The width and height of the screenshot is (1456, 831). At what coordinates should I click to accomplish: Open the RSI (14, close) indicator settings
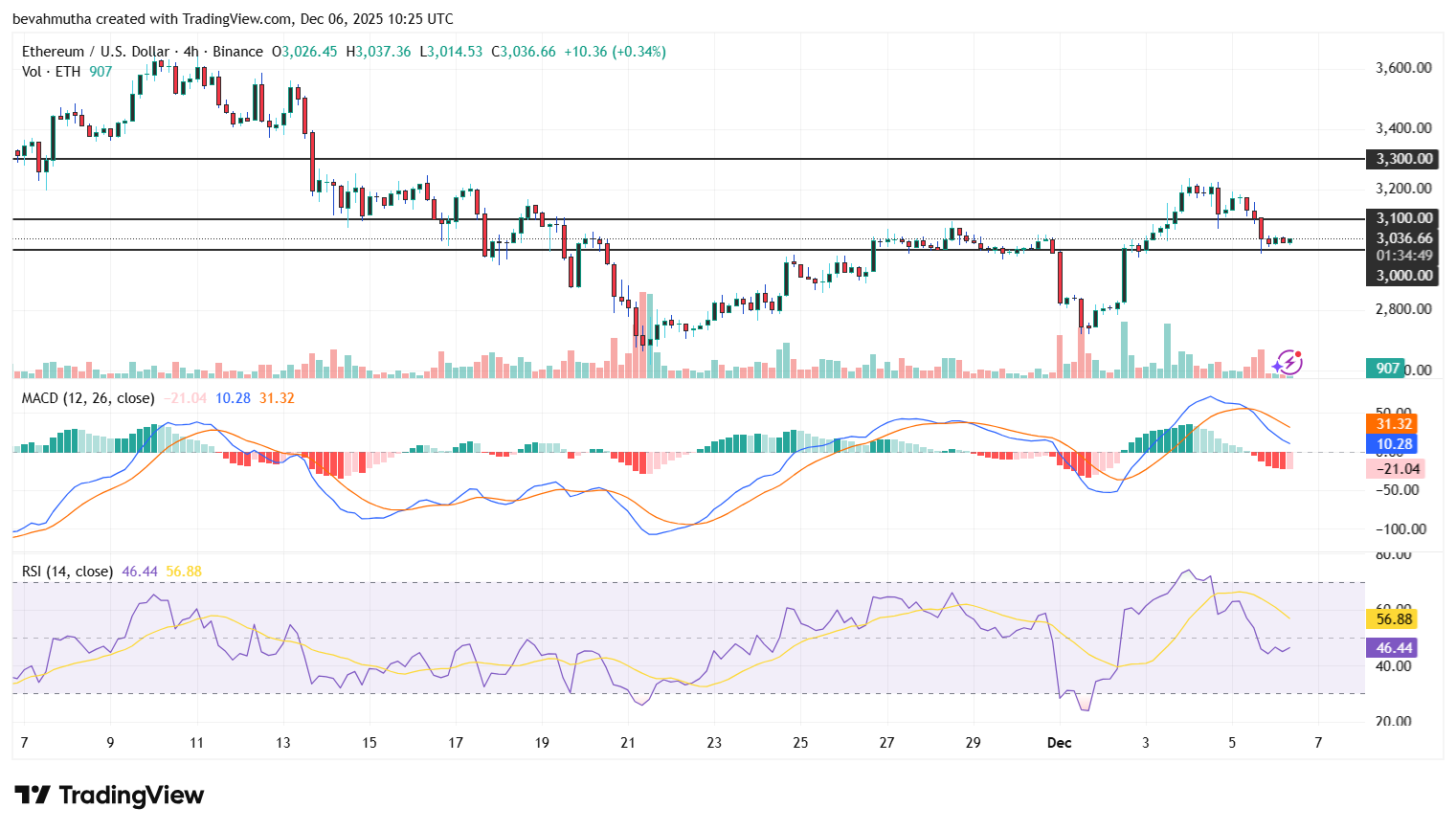coord(67,570)
